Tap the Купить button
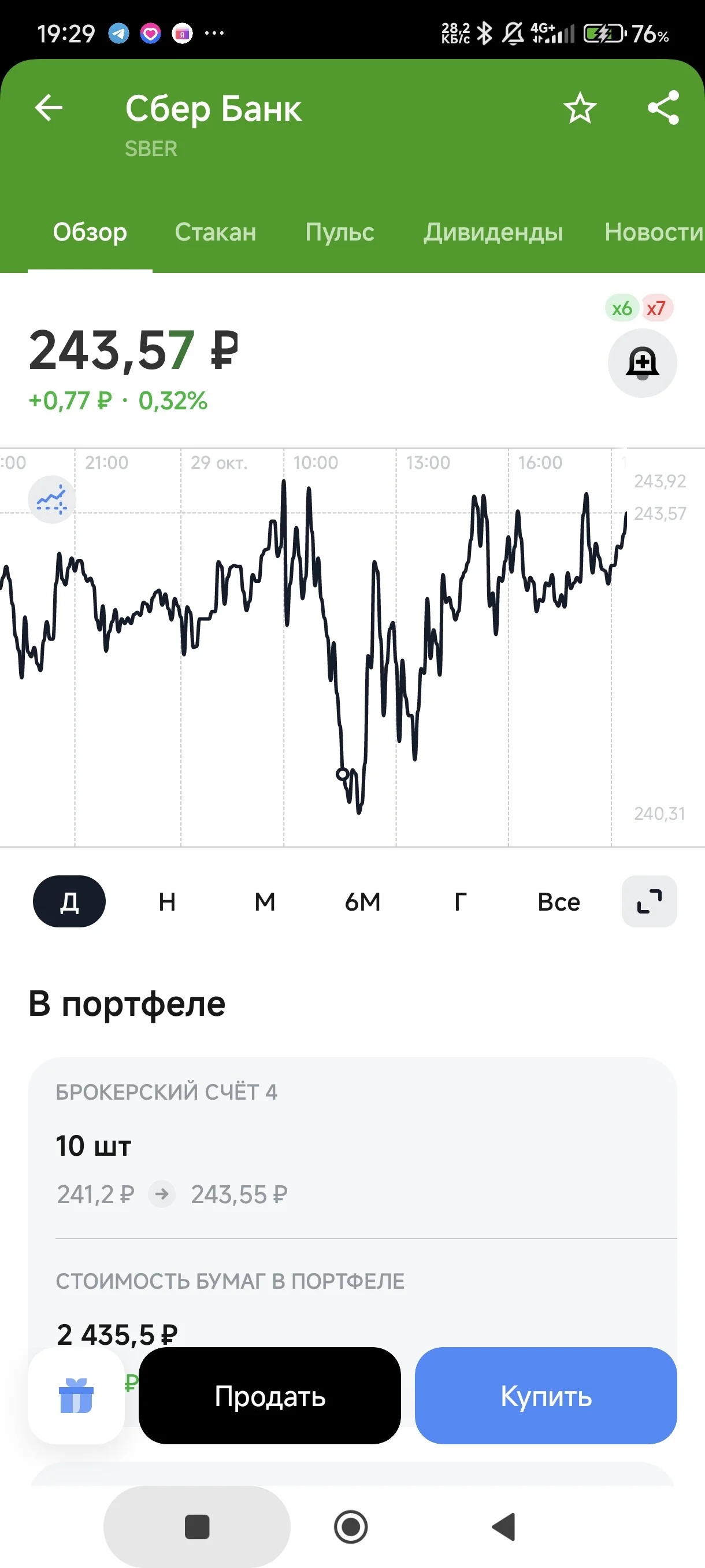 coord(546,1396)
